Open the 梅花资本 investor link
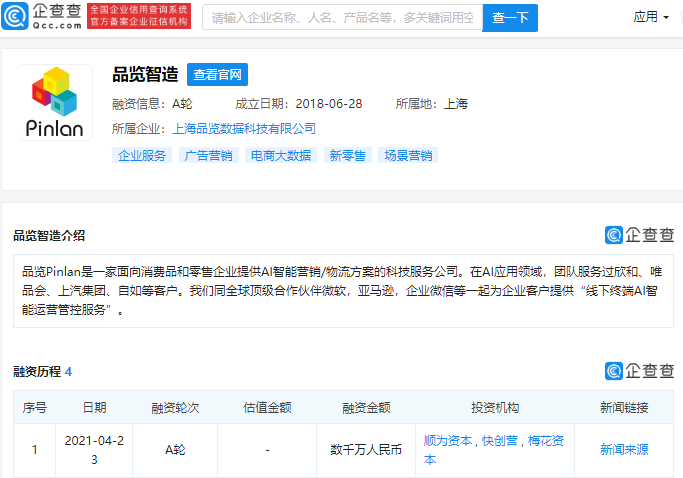 point(494,450)
